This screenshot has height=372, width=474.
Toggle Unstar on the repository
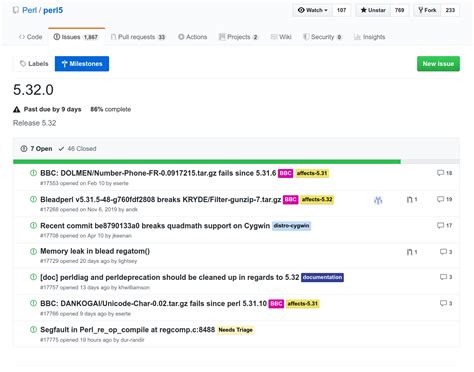(373, 10)
